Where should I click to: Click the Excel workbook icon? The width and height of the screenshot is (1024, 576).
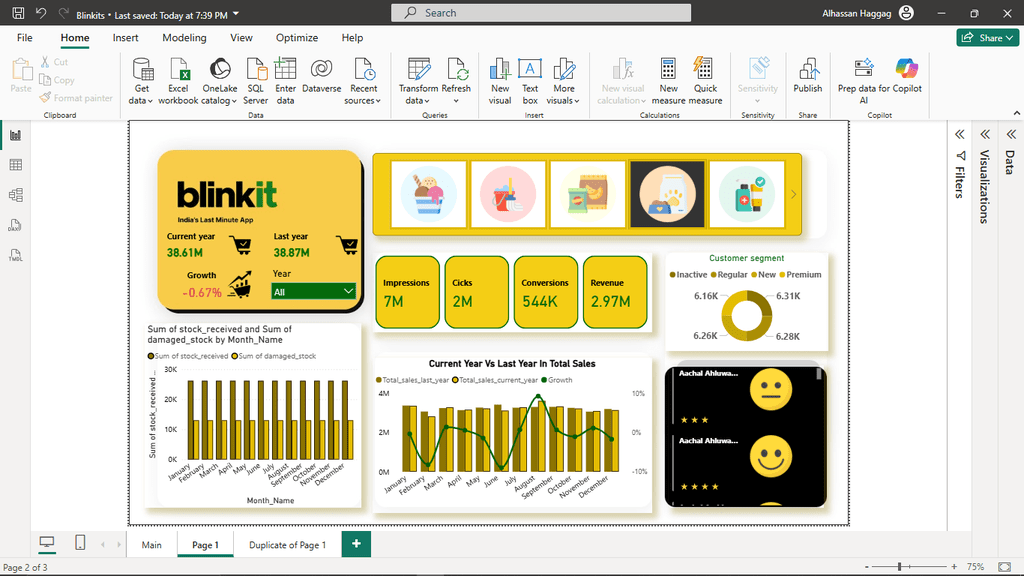point(178,80)
